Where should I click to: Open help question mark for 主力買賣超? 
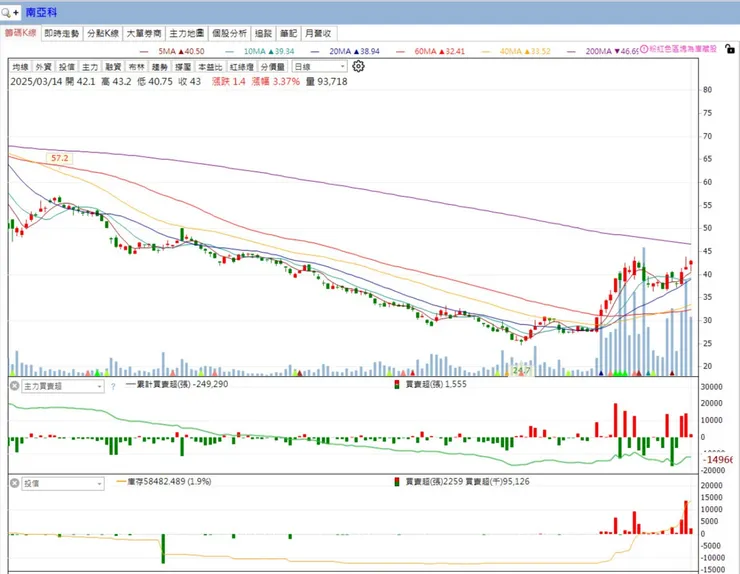coord(113,387)
